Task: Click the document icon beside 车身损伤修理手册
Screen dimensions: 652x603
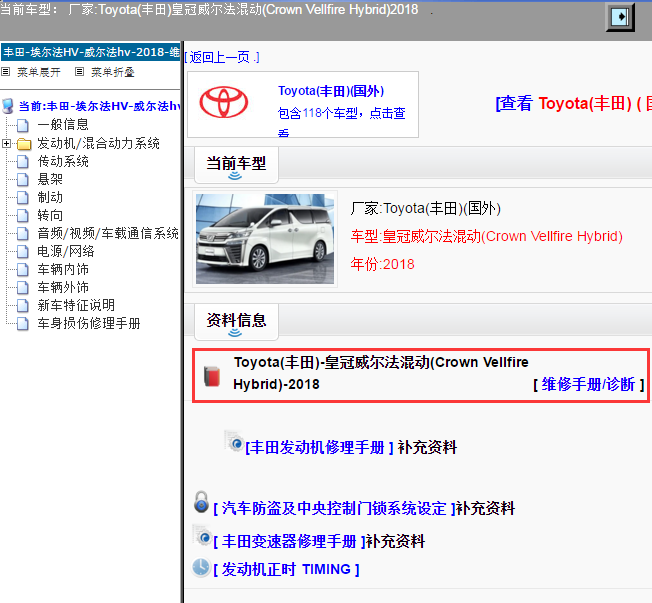Action: [23, 324]
